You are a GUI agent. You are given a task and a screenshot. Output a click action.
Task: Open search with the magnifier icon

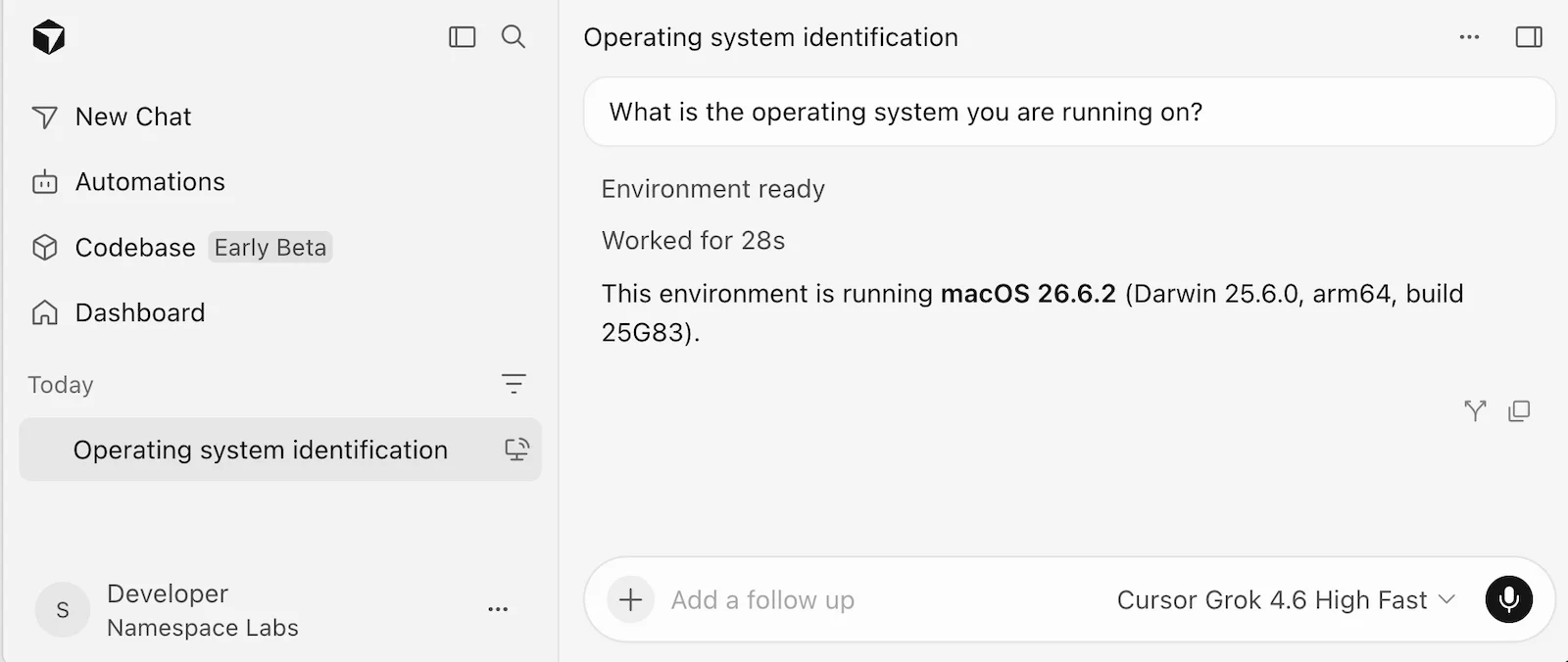pyautogui.click(x=514, y=37)
